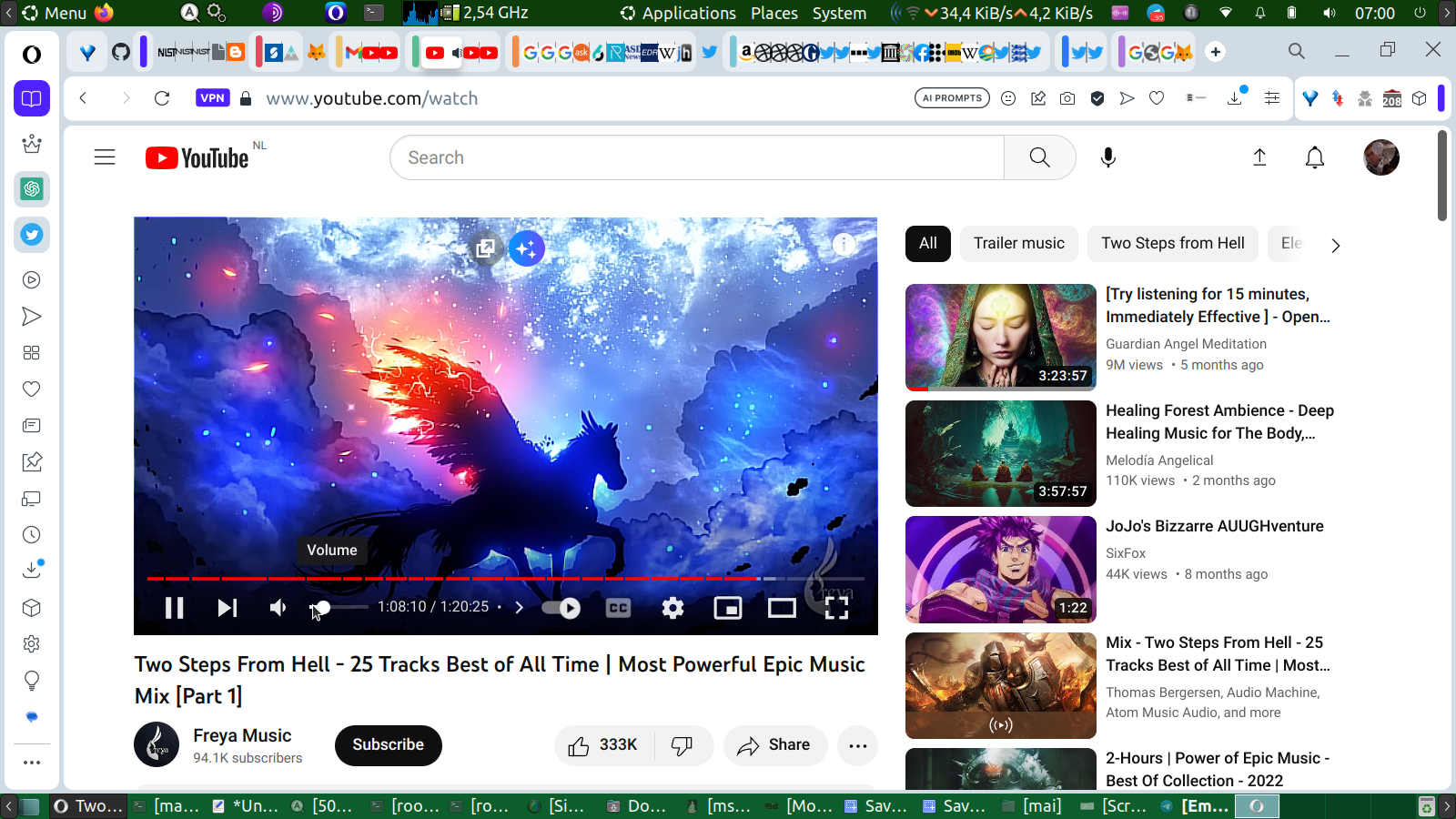Open Opera sidebar Settings gear

coord(32,644)
